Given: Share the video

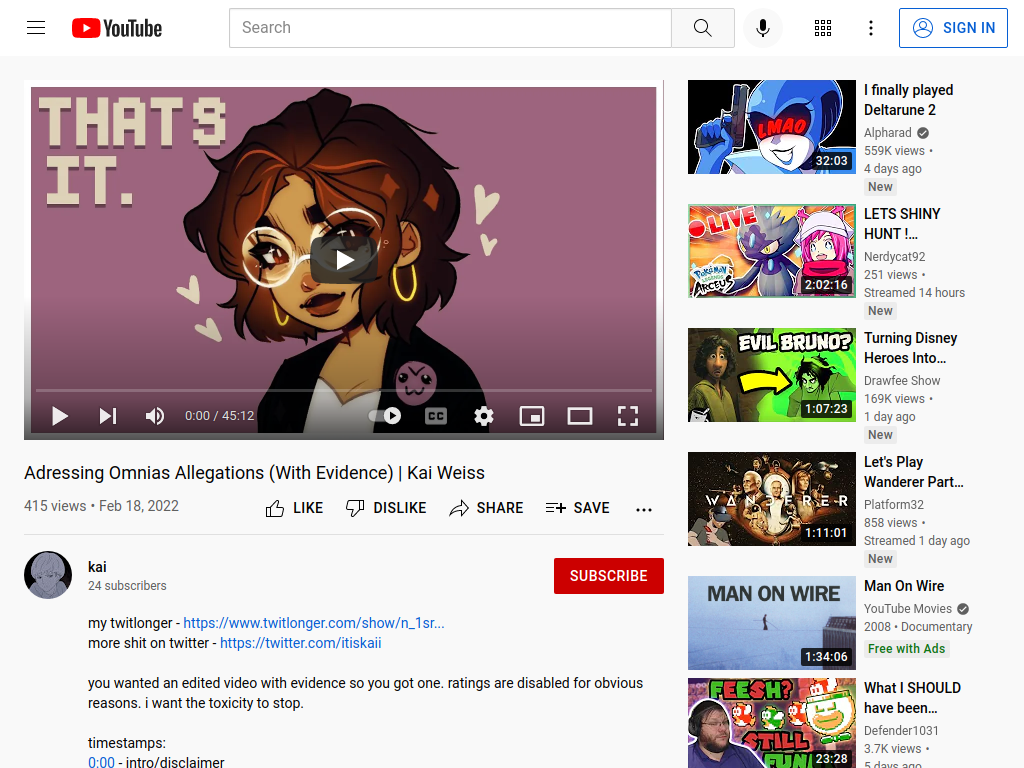Looking at the screenshot, I should tap(487, 508).
